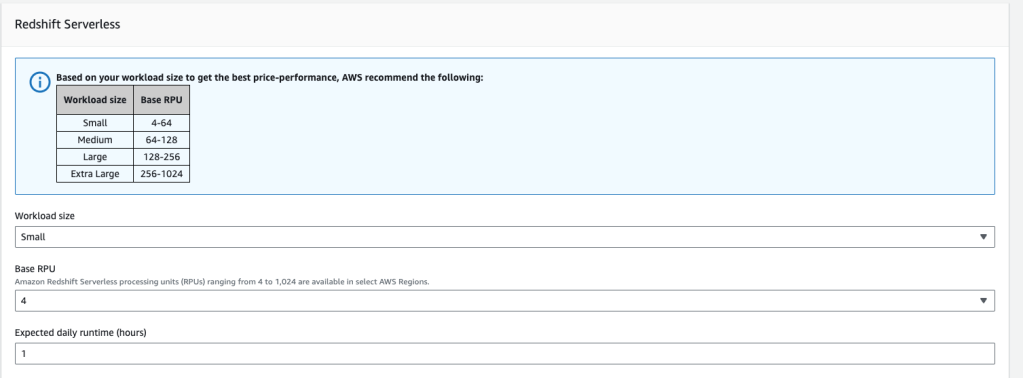The height and width of the screenshot is (378, 1023).
Task: Select the Small row in recommendation table
Action: coord(123,123)
